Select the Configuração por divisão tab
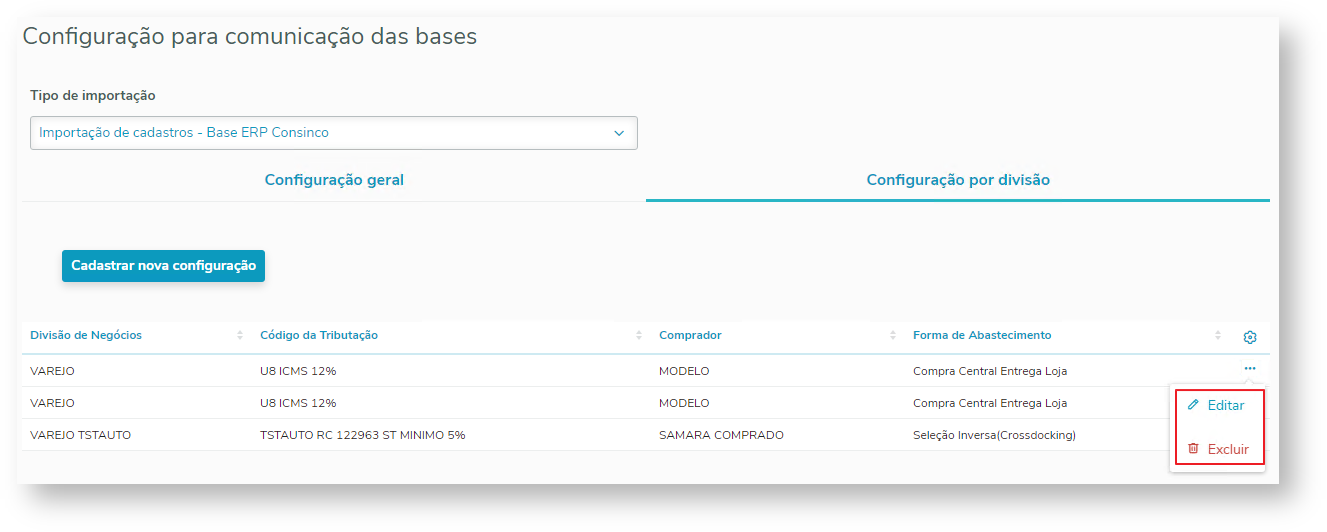Image resolution: width=1327 pixels, height=532 pixels. pyautogui.click(x=958, y=180)
